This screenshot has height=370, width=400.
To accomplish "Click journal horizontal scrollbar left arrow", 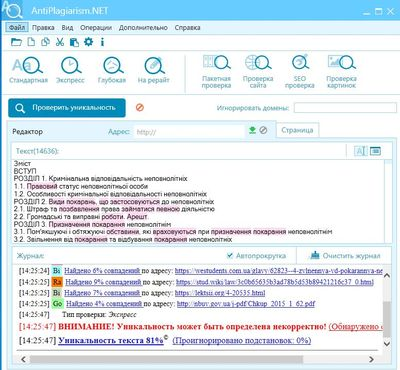I will (23, 359).
